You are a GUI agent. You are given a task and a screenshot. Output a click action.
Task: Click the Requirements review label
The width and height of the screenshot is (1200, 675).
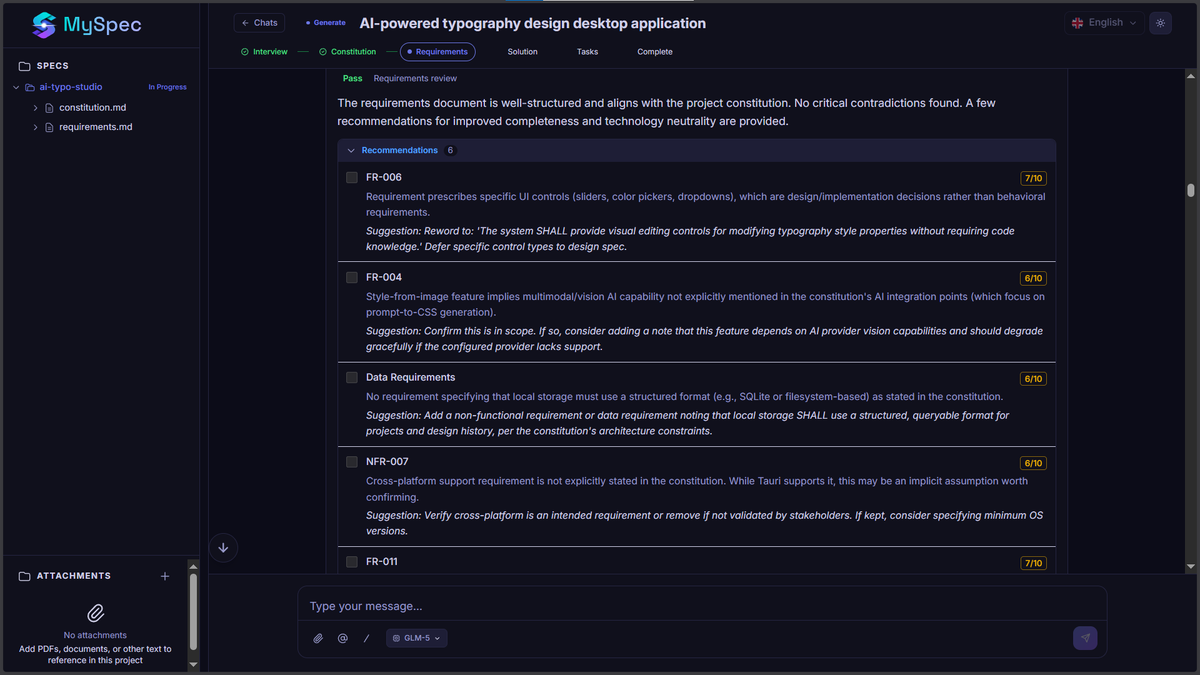pyautogui.click(x=415, y=78)
